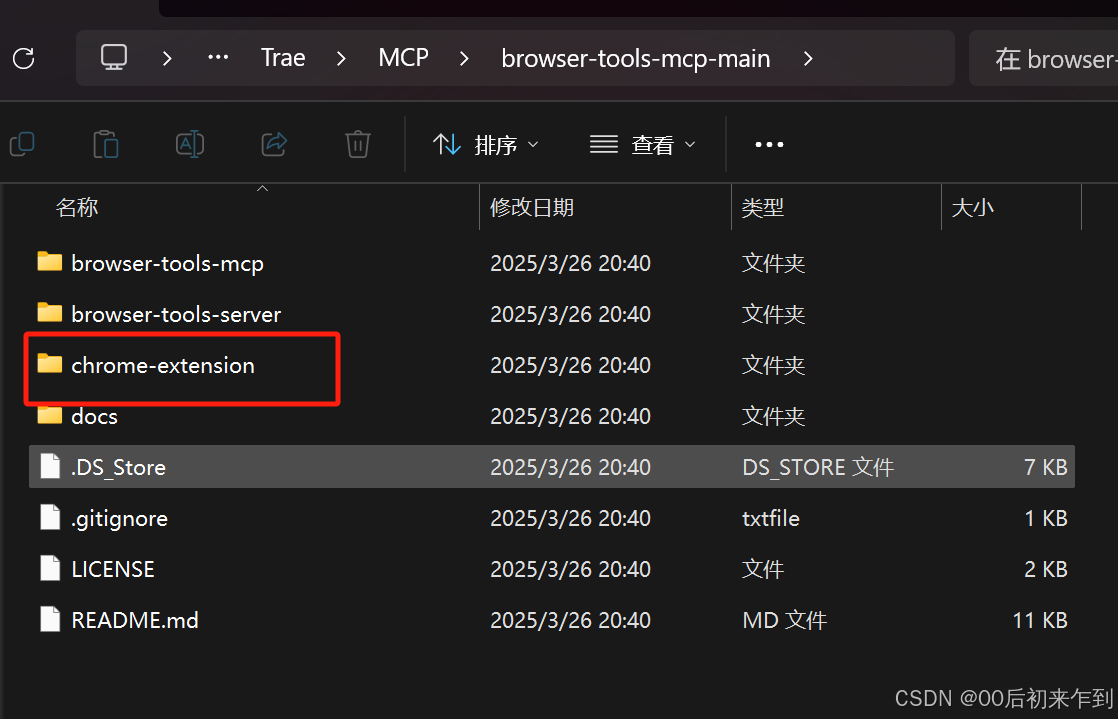Screen dimensions: 1118x719
Task: Click the This PC monitor icon
Action: point(114,58)
